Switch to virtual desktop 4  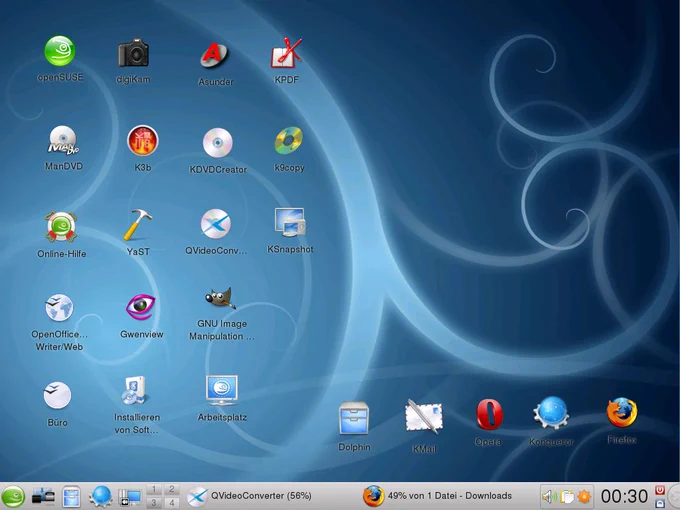pyautogui.click(x=172, y=503)
